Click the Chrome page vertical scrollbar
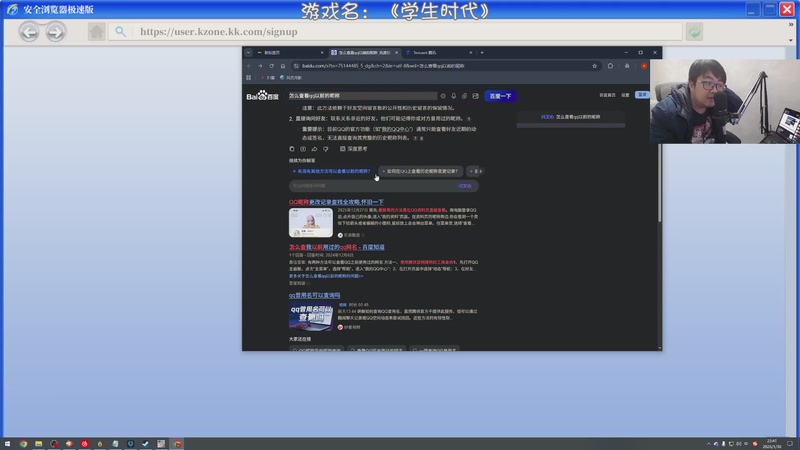The height and width of the screenshot is (450, 800). click(x=659, y=183)
